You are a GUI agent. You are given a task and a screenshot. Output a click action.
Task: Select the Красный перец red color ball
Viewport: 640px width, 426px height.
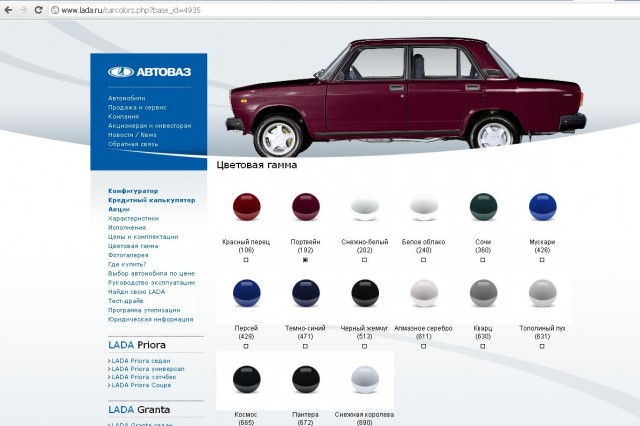coord(247,207)
